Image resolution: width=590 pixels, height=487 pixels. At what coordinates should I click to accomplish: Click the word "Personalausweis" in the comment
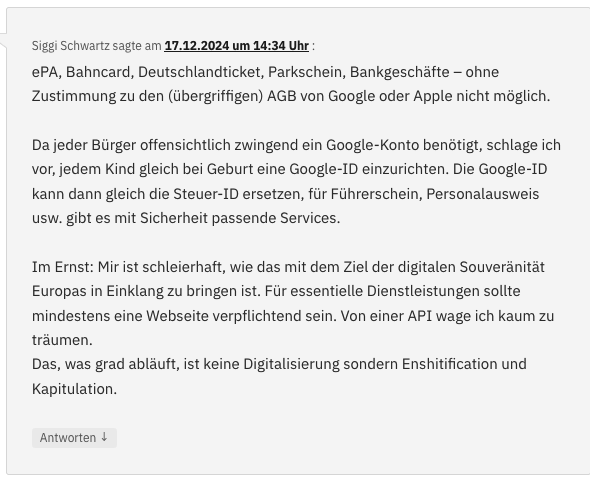(483, 194)
